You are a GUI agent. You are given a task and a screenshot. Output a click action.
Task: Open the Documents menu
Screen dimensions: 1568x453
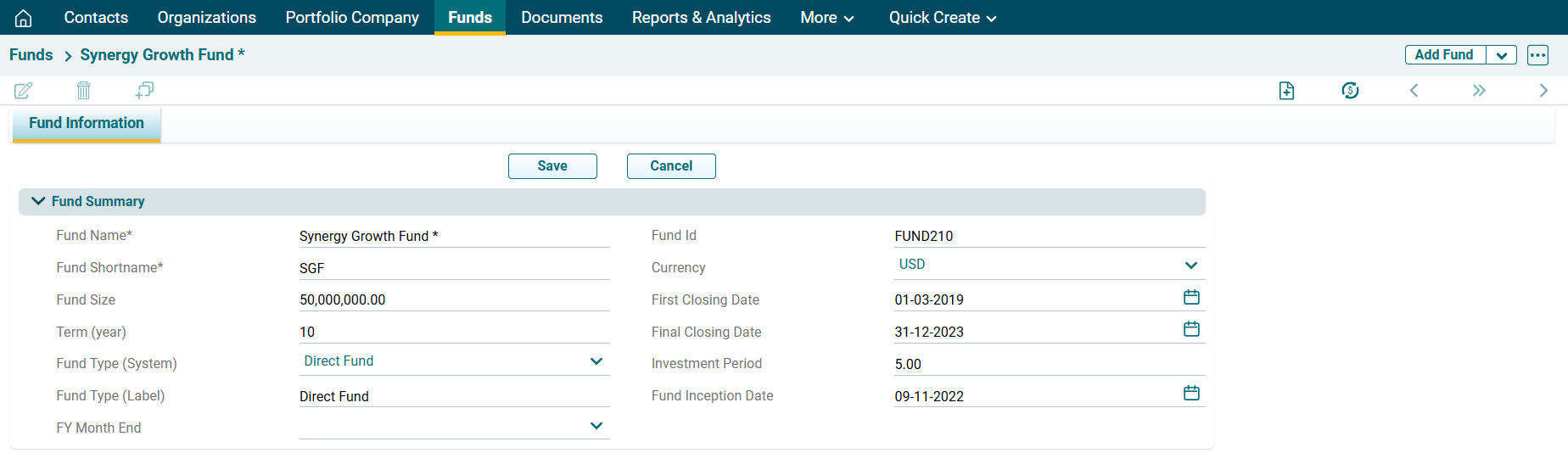(562, 18)
